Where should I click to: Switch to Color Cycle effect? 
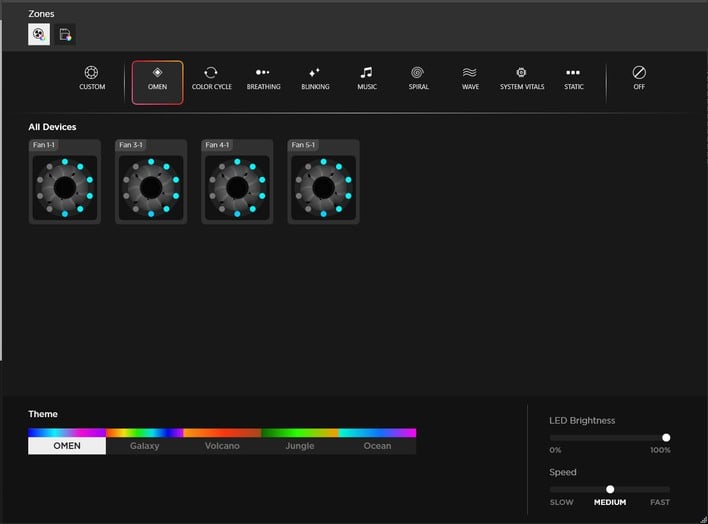coord(211,78)
